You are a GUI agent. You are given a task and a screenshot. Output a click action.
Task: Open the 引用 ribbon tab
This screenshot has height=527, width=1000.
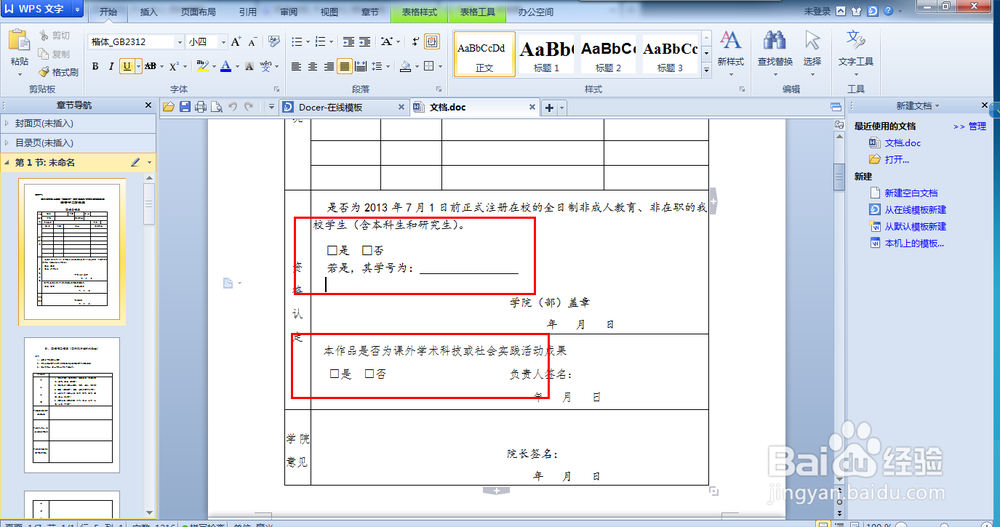(247, 12)
